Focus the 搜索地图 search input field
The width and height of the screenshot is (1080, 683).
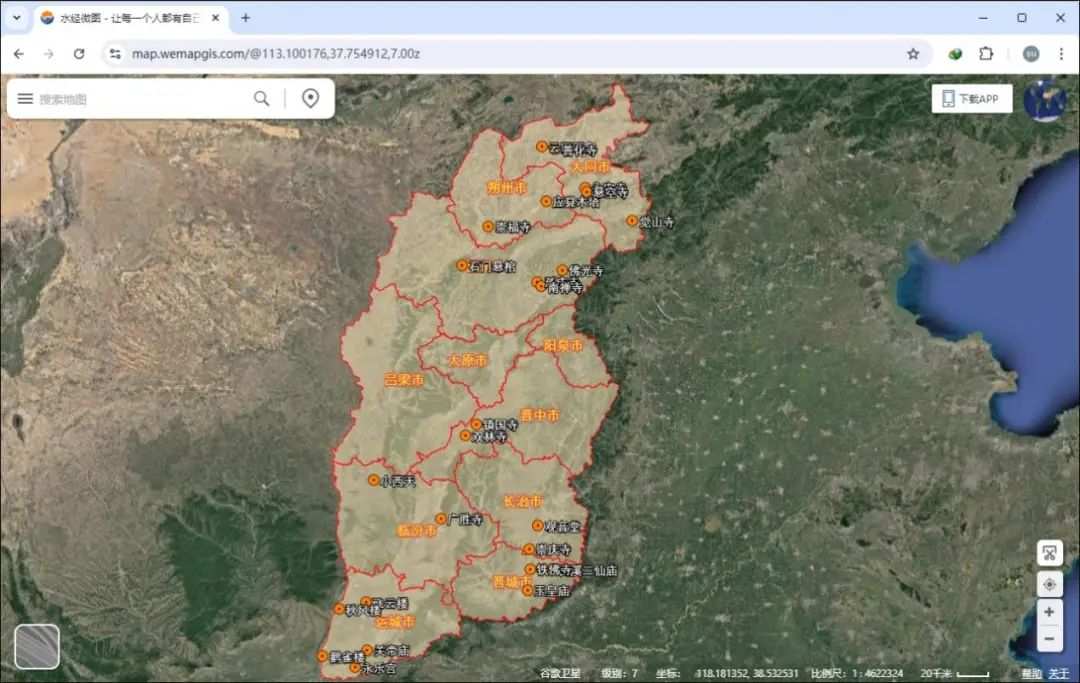coord(141,99)
